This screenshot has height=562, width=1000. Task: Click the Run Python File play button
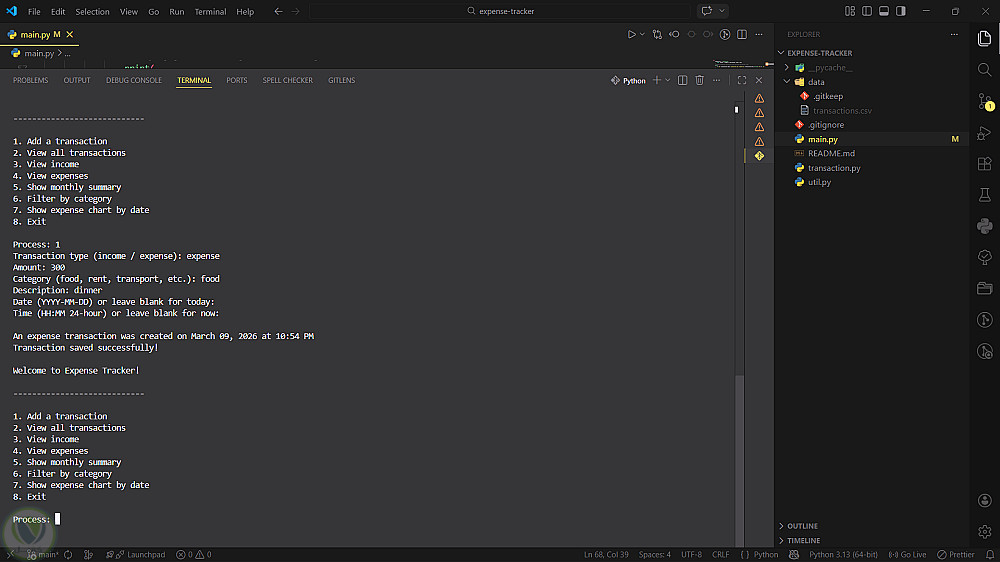[x=631, y=34]
